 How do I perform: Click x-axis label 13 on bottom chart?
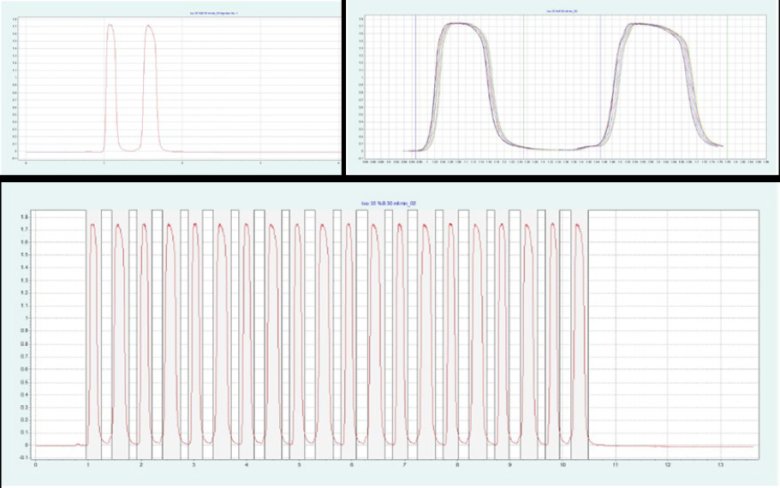(720, 465)
